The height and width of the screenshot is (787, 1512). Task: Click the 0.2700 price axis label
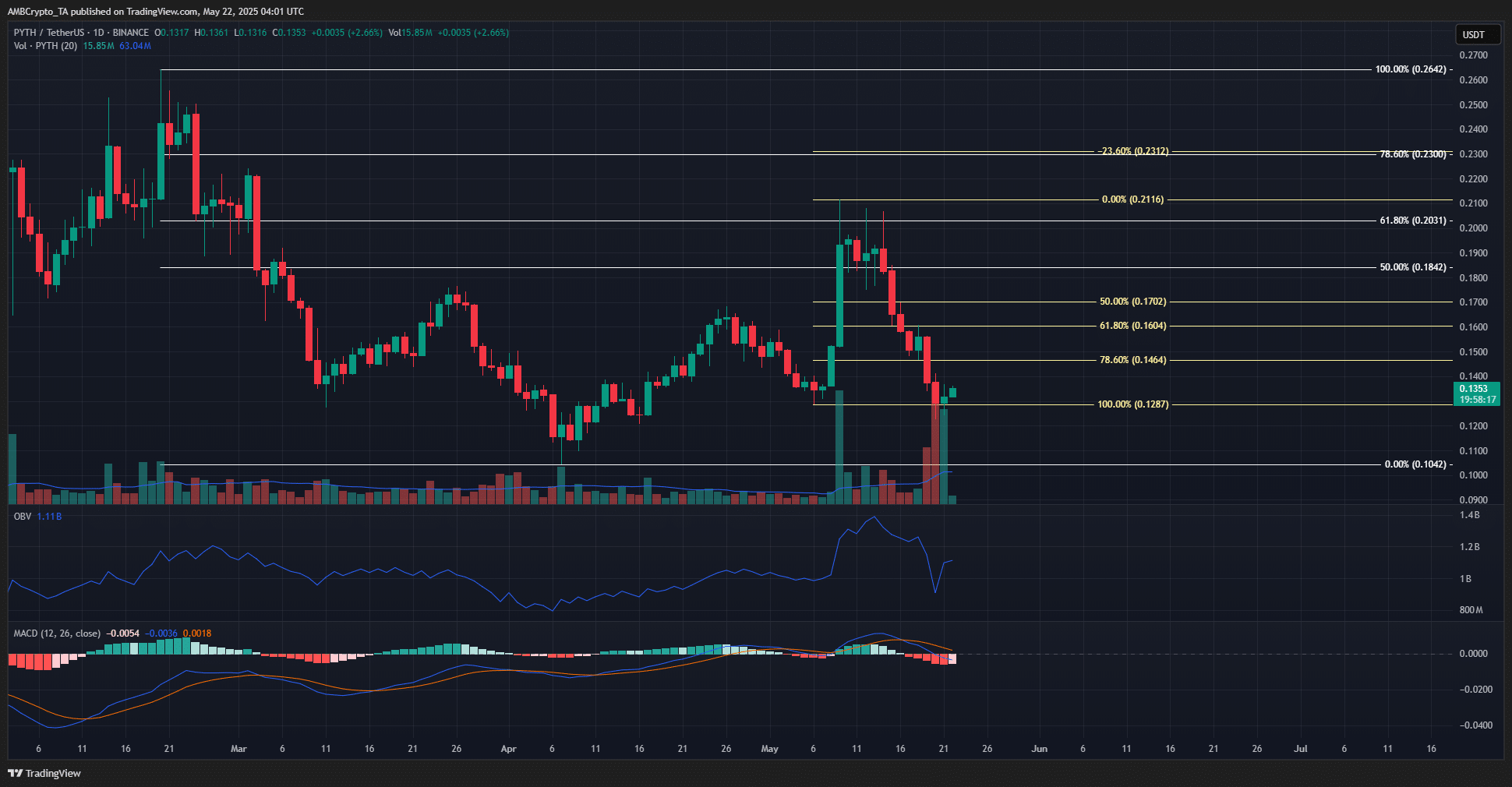[1473, 55]
